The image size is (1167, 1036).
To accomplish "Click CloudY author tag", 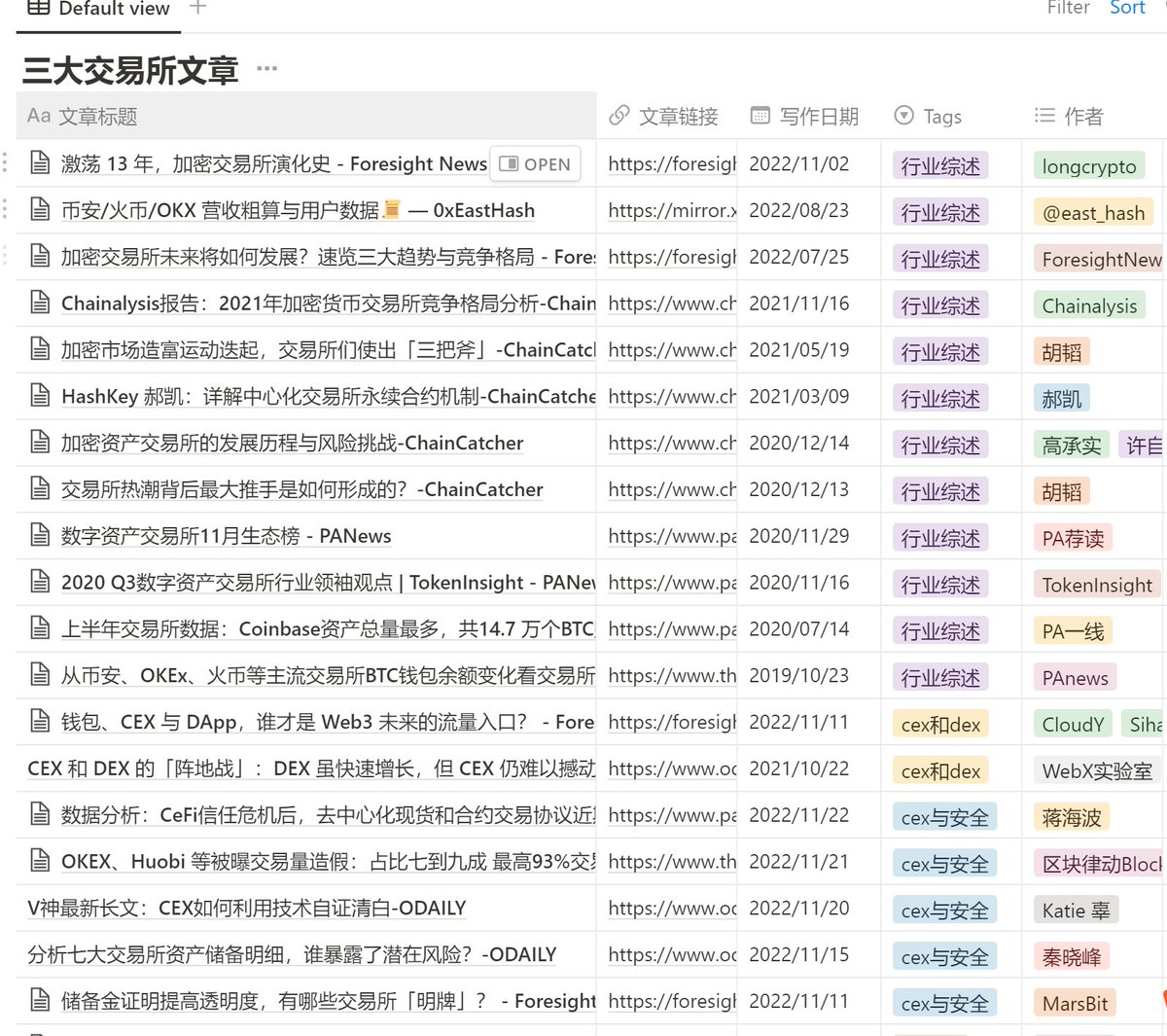I will point(1074,724).
